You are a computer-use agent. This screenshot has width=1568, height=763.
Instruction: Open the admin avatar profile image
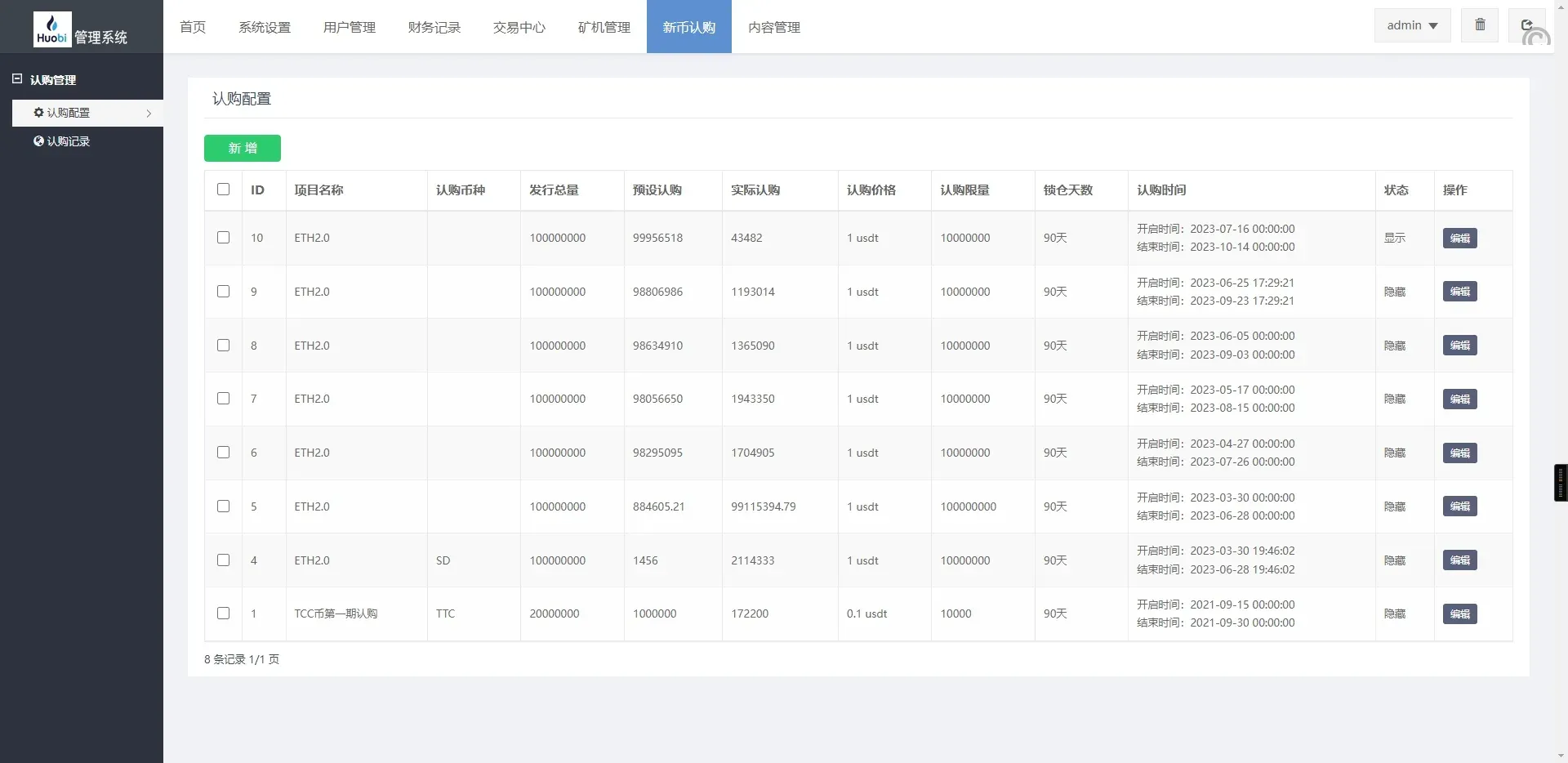pos(1537,37)
